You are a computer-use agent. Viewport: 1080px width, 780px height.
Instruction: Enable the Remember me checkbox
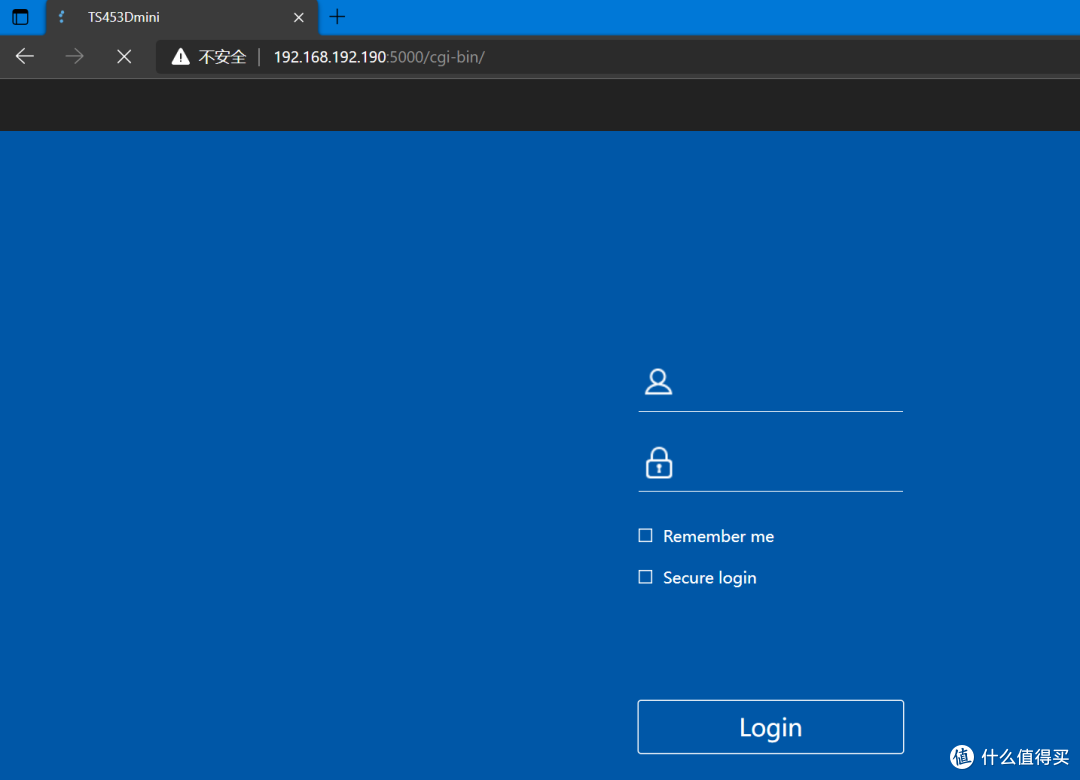[x=645, y=536]
